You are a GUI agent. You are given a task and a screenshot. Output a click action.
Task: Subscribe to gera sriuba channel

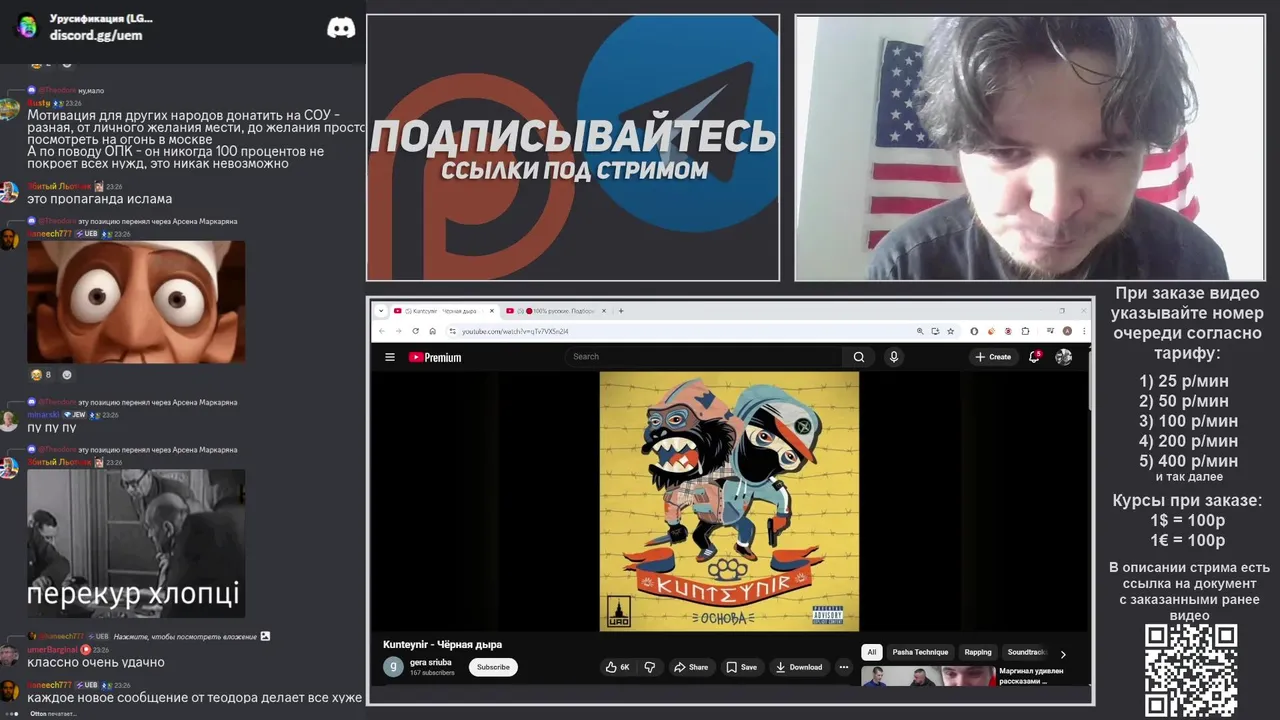coord(493,667)
